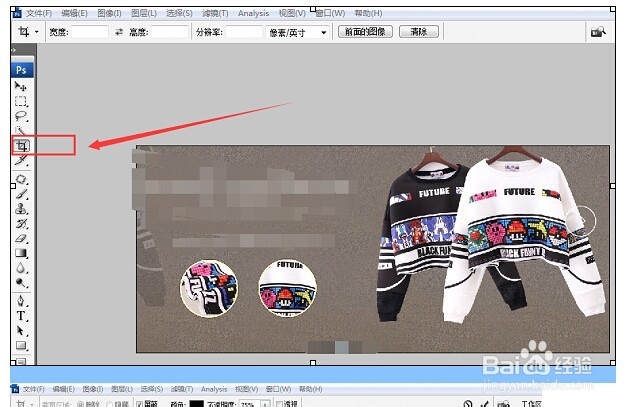The image size is (628, 407).
Task: Click Photoshop app icon beside 文件 menu
Action: (x=17, y=13)
